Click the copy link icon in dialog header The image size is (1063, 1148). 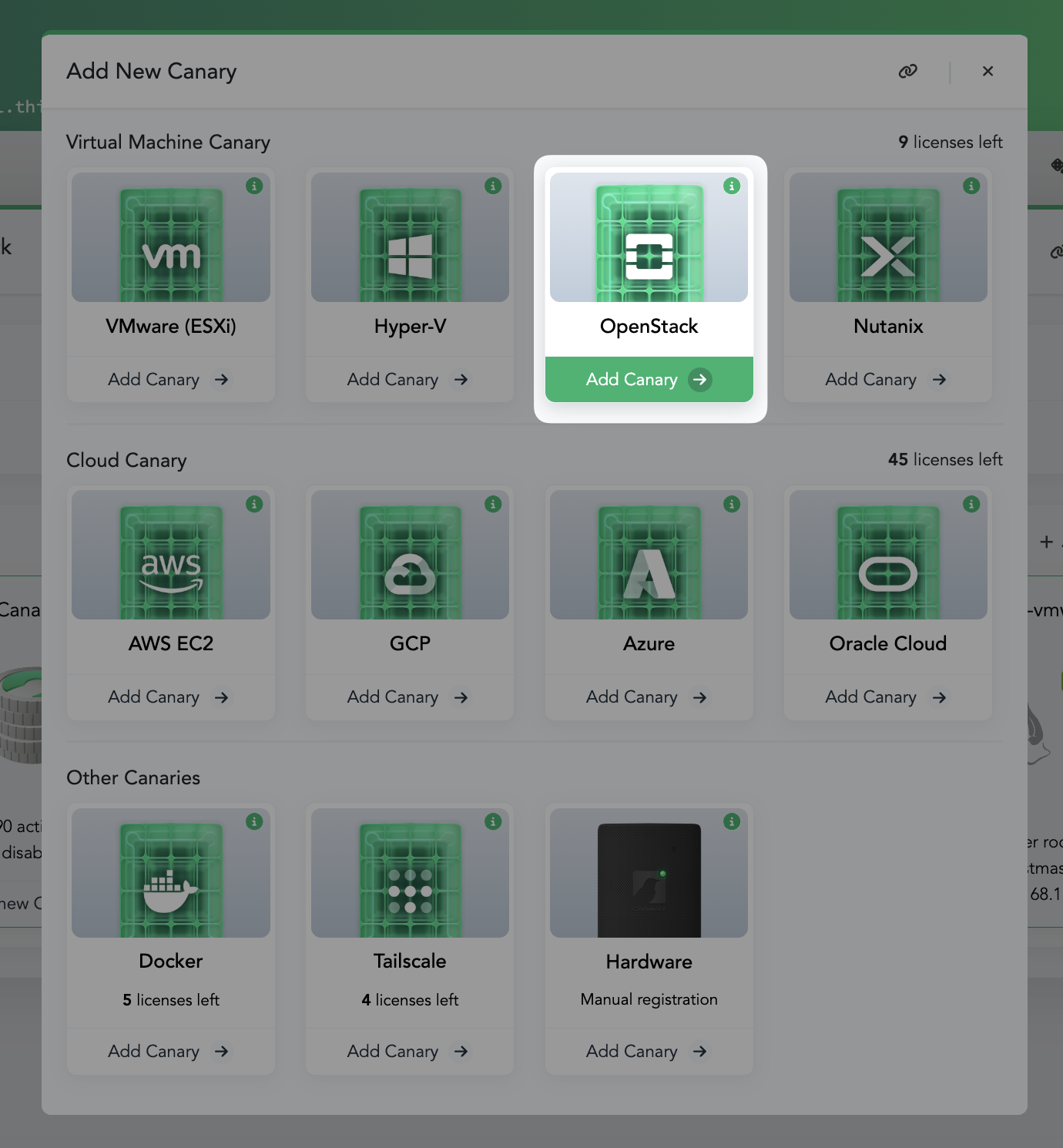[x=907, y=71]
